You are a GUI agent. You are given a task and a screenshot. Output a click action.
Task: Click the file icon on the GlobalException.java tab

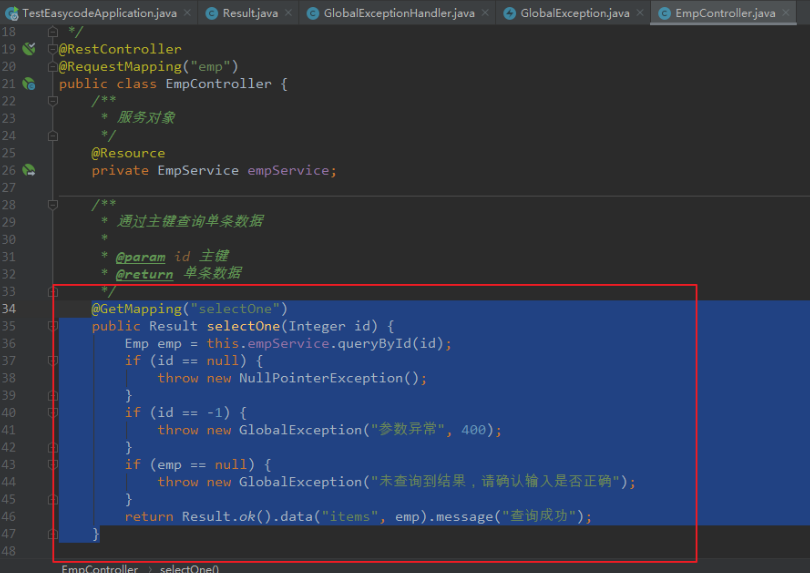pos(509,13)
